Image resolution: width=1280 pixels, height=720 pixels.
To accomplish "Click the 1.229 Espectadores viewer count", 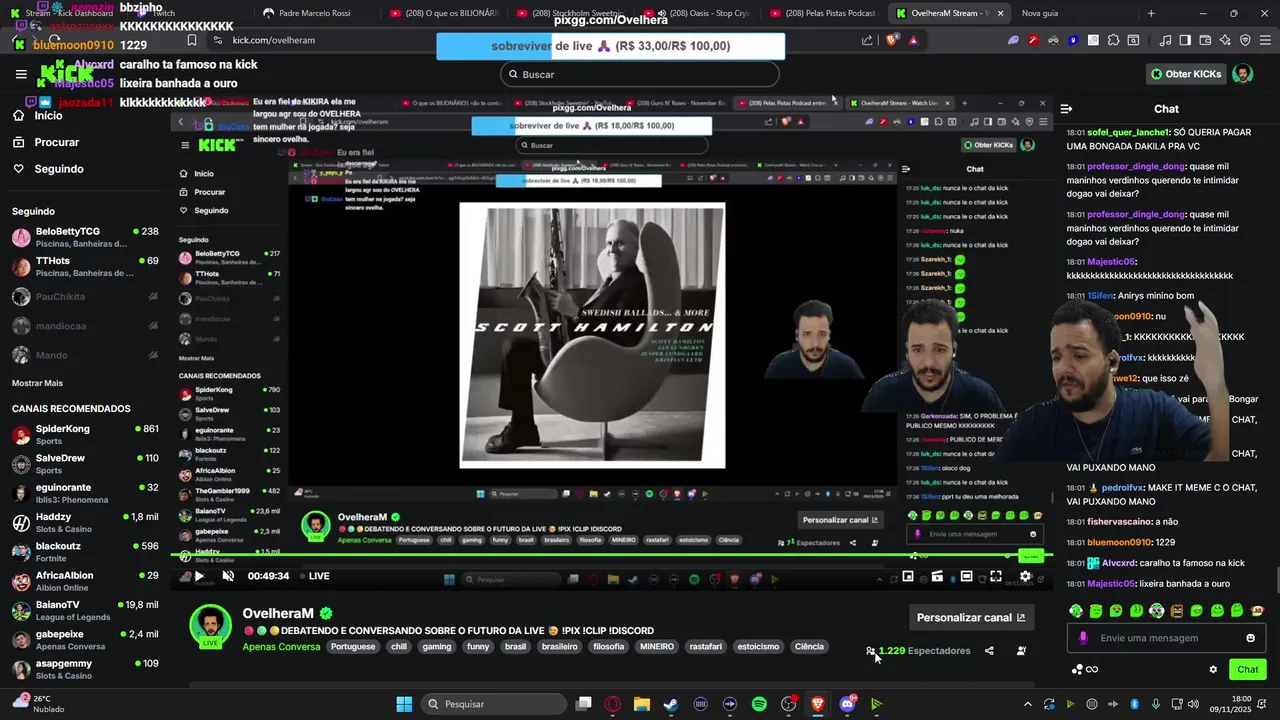I will pyautogui.click(x=918, y=651).
